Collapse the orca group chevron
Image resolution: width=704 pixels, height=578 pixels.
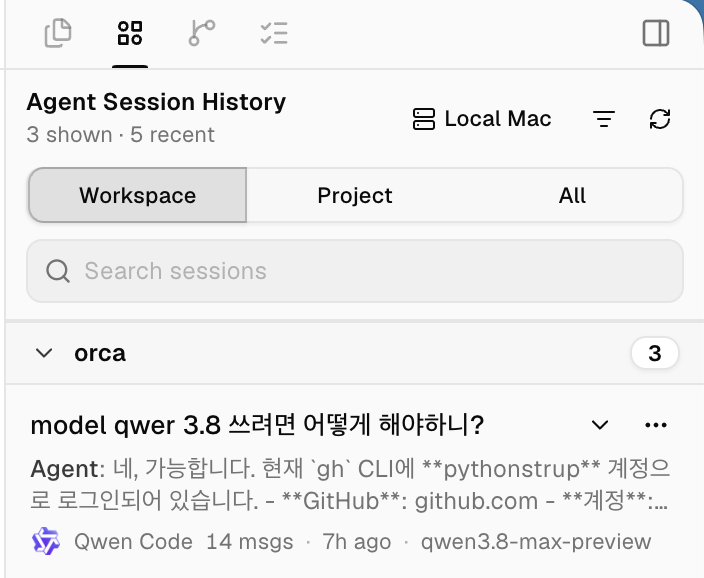[x=44, y=353]
